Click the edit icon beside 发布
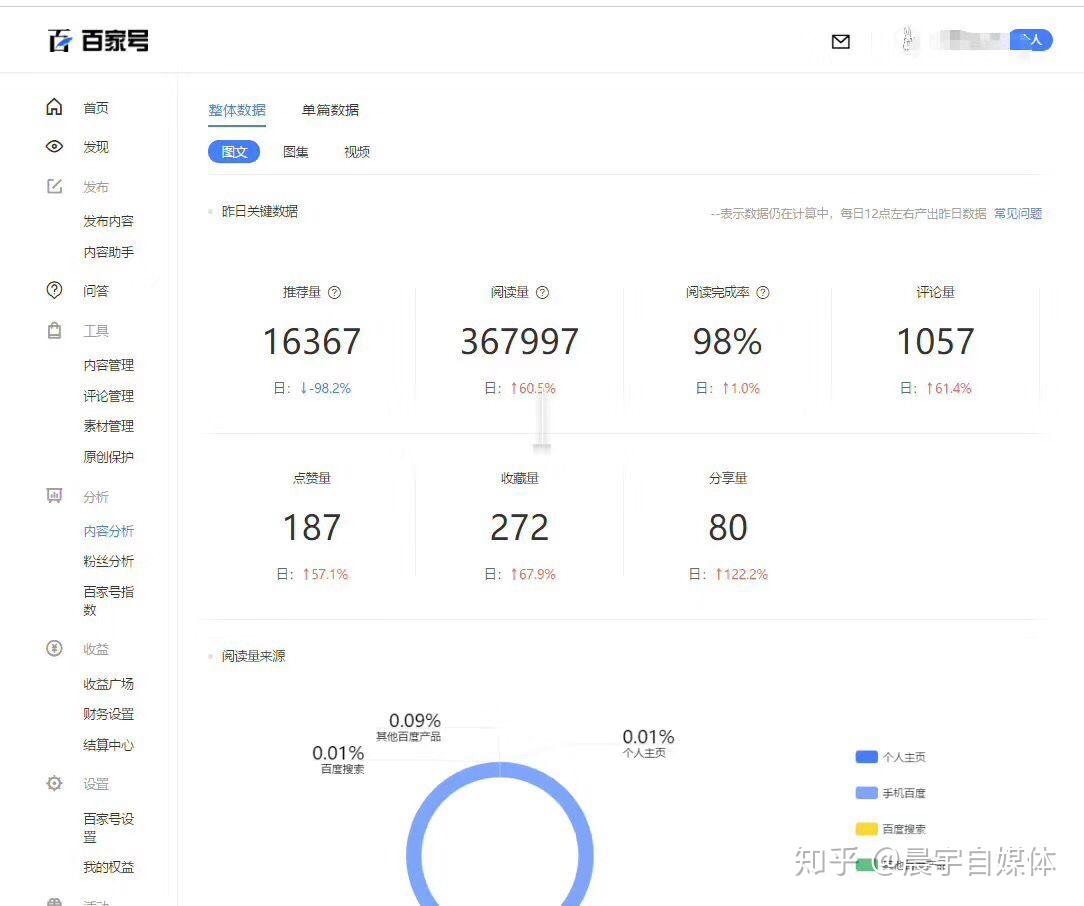Screen dimensions: 1084x906 coord(54,186)
